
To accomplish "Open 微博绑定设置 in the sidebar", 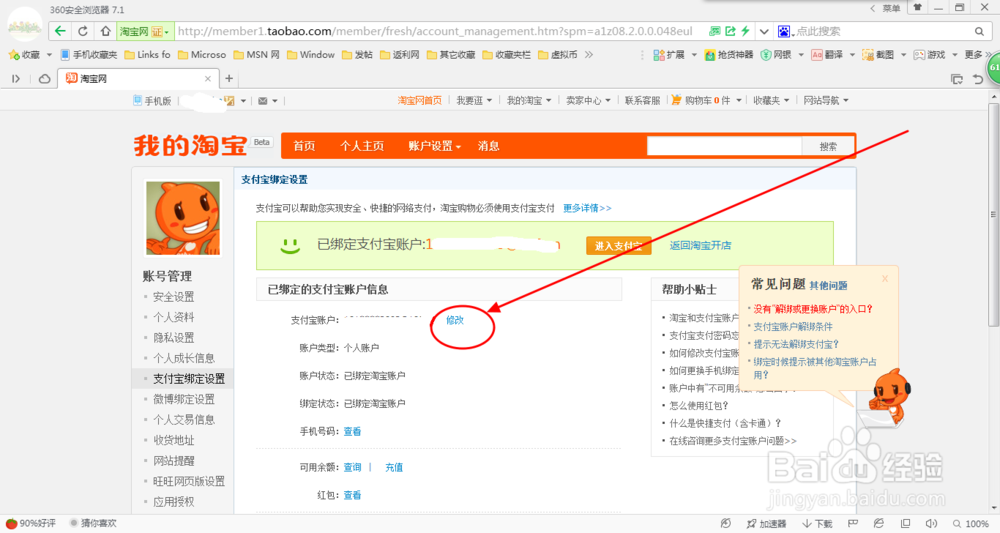I will point(184,399).
